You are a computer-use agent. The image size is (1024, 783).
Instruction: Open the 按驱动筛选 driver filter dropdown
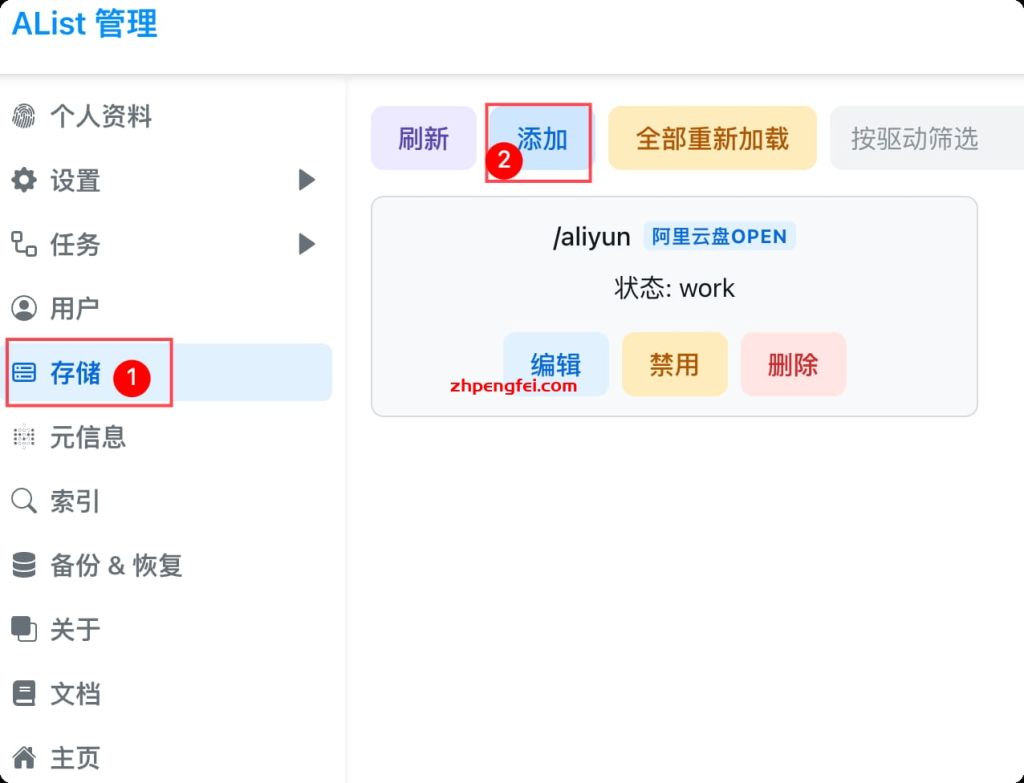(x=925, y=138)
